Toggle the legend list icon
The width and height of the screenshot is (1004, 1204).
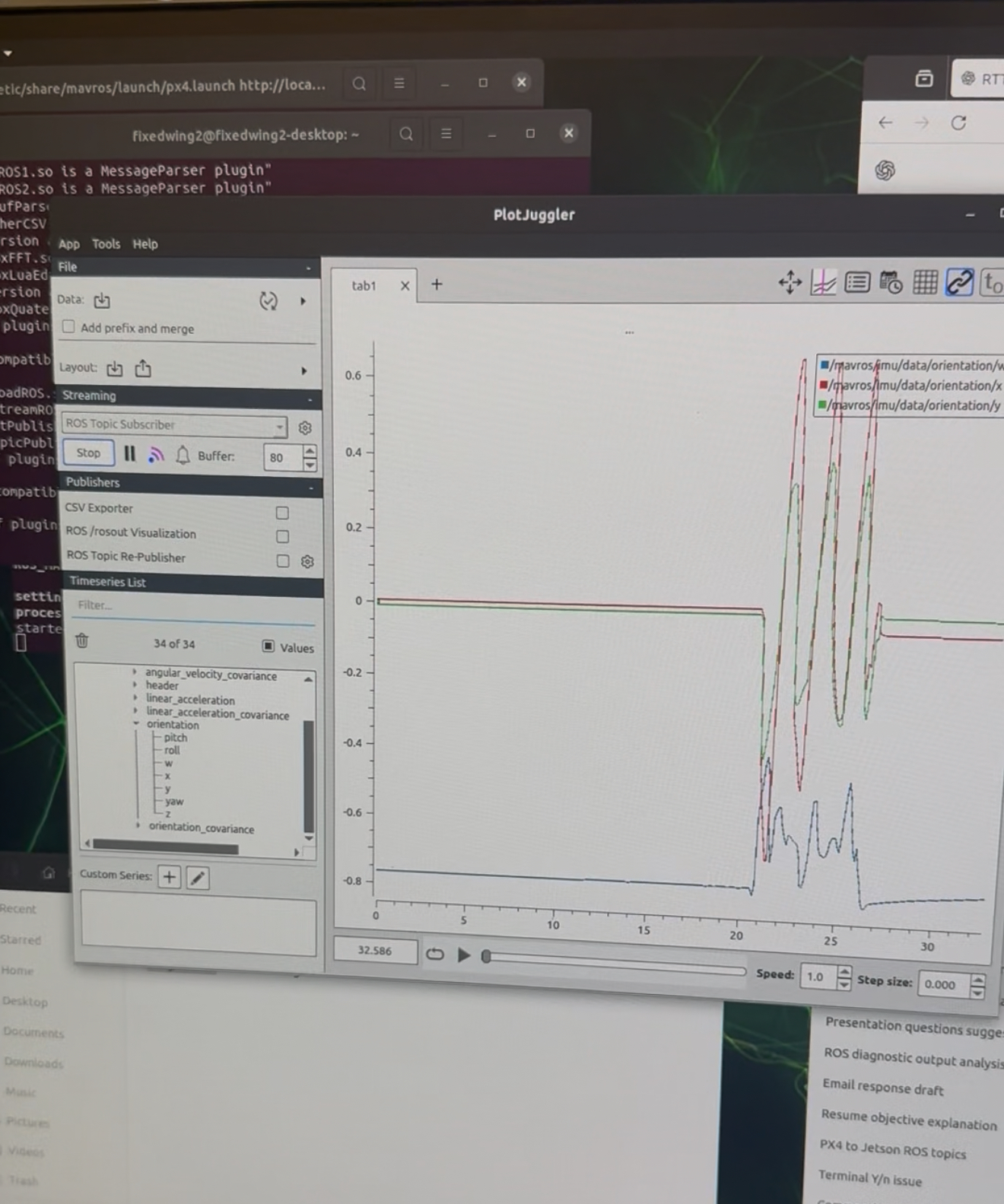(857, 283)
